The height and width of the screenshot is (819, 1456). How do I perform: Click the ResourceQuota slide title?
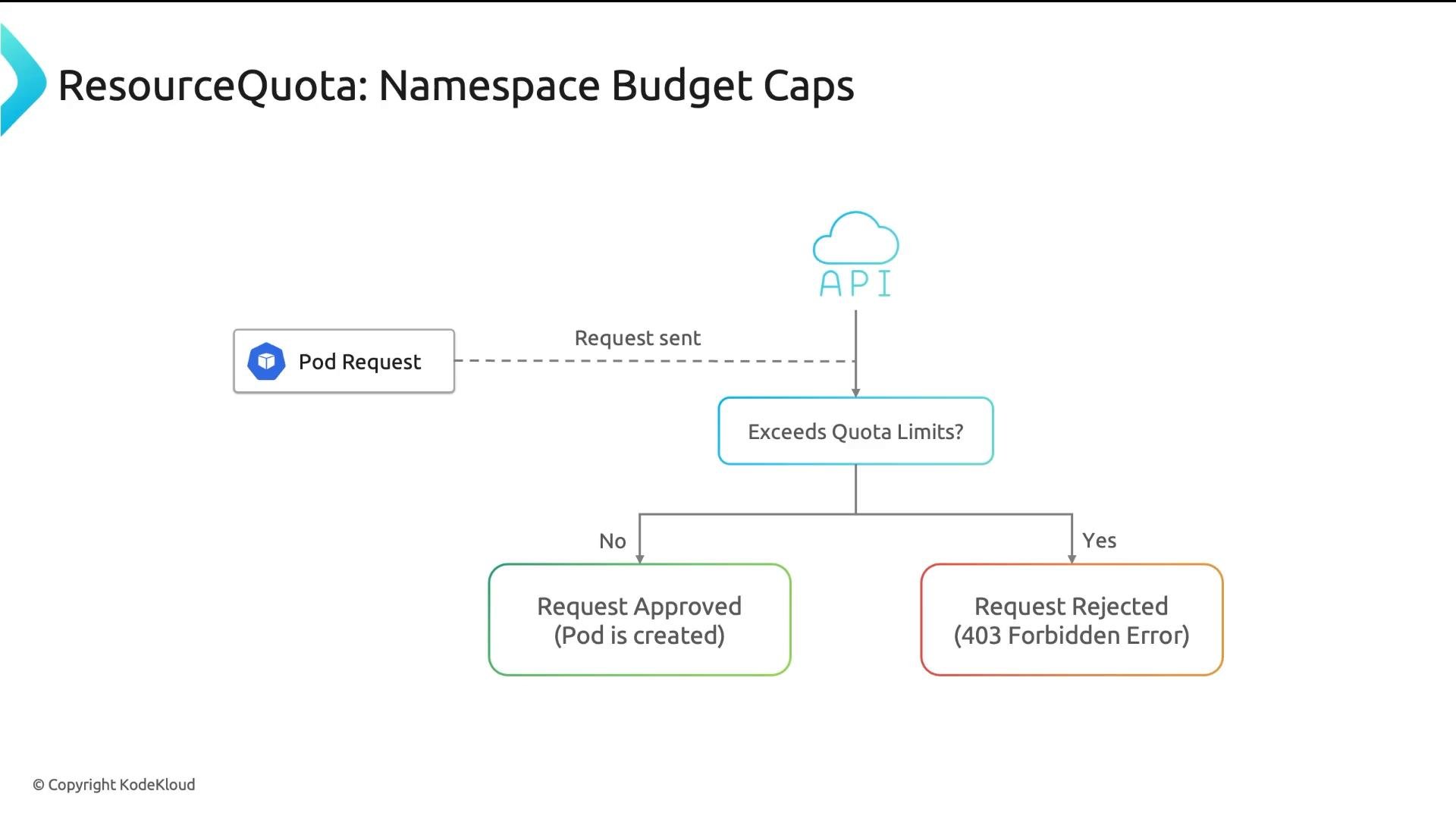[456, 86]
